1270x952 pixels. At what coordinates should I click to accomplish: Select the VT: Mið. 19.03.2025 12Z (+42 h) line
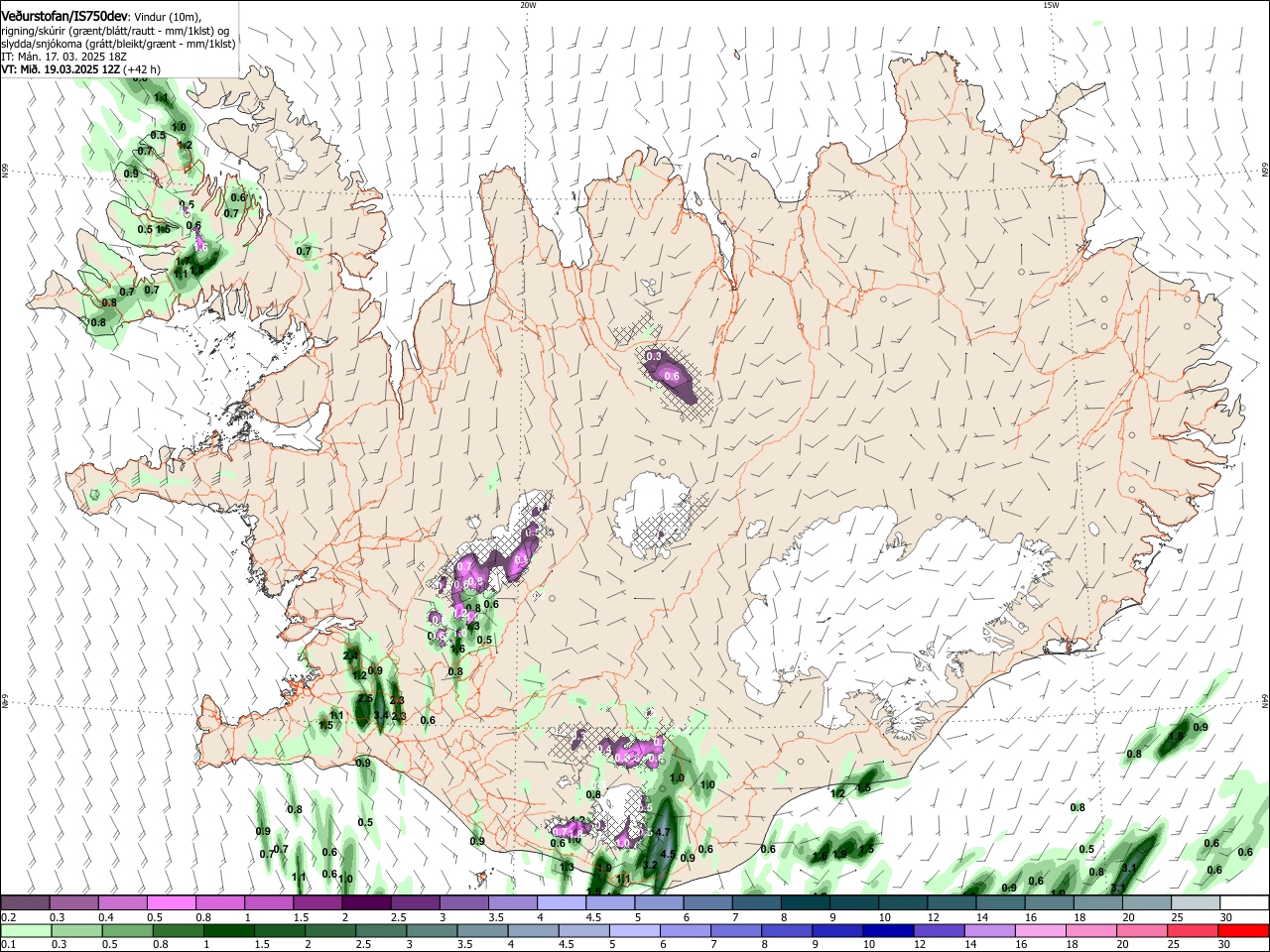click(x=80, y=69)
